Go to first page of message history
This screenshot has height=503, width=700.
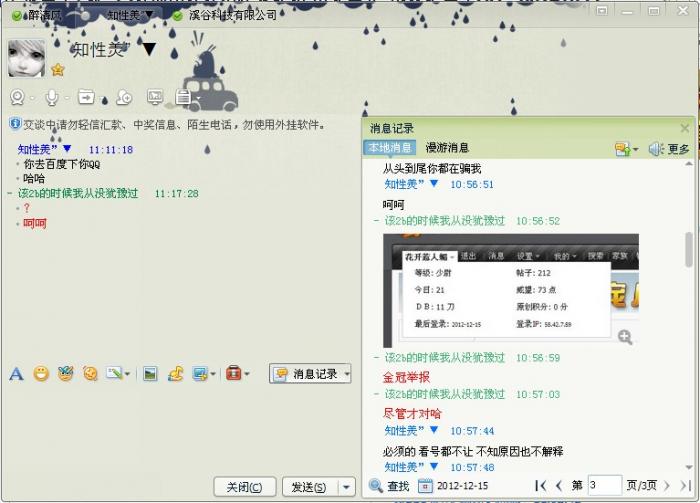pyautogui.click(x=541, y=486)
